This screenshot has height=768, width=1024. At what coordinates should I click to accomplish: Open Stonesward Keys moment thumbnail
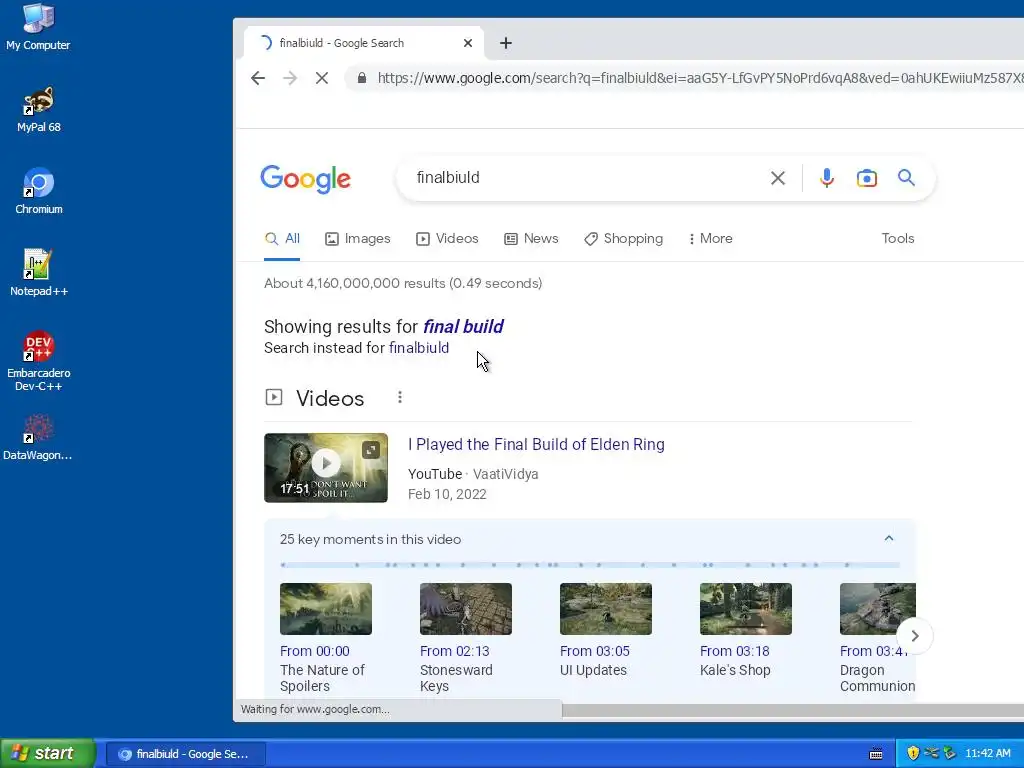coord(466,609)
